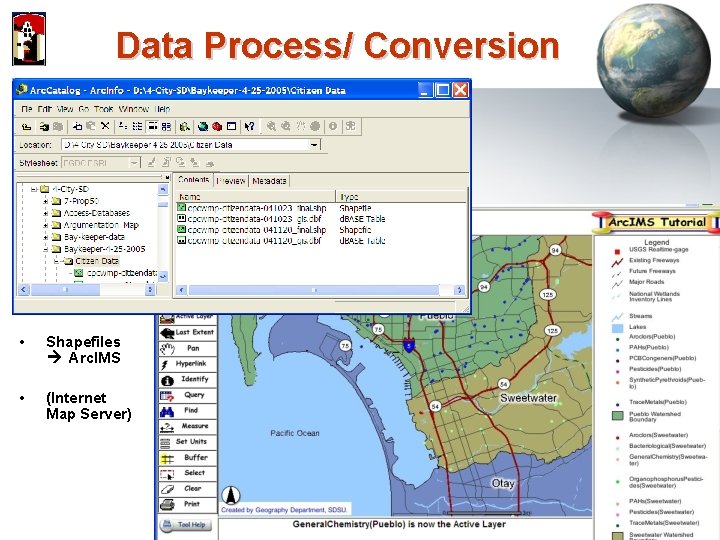Image resolution: width=720 pixels, height=540 pixels.
Task: Click the Last Extent tool in ArcIMS
Action: [187, 332]
